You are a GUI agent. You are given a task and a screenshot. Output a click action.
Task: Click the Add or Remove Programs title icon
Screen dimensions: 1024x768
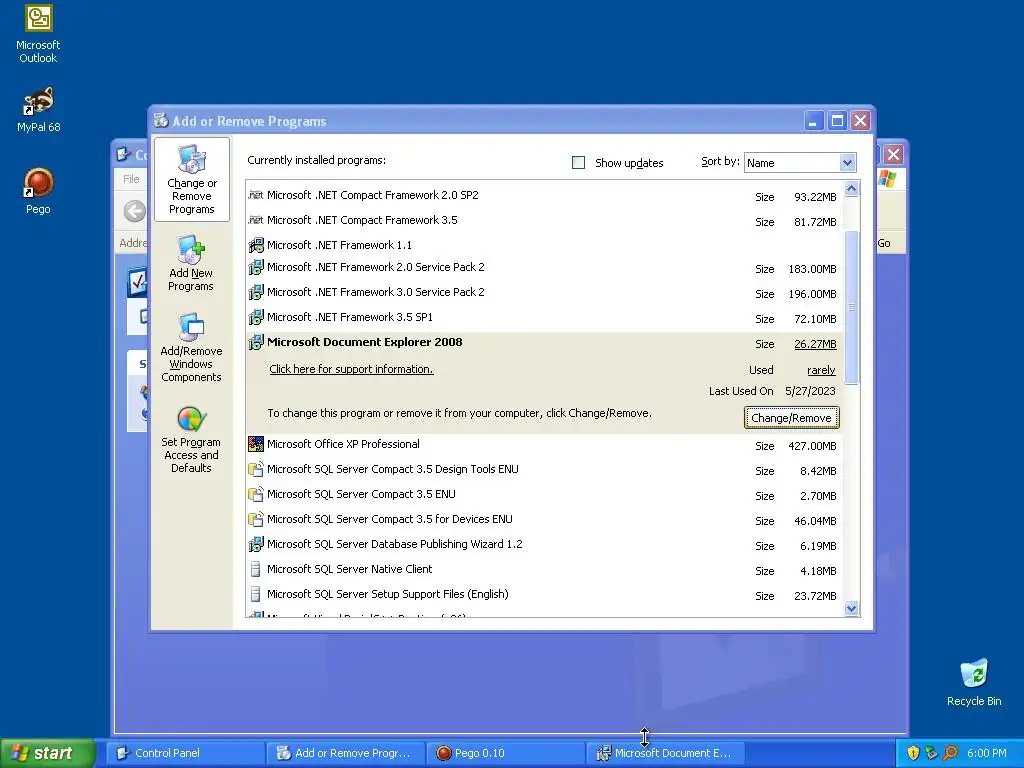pyautogui.click(x=161, y=120)
